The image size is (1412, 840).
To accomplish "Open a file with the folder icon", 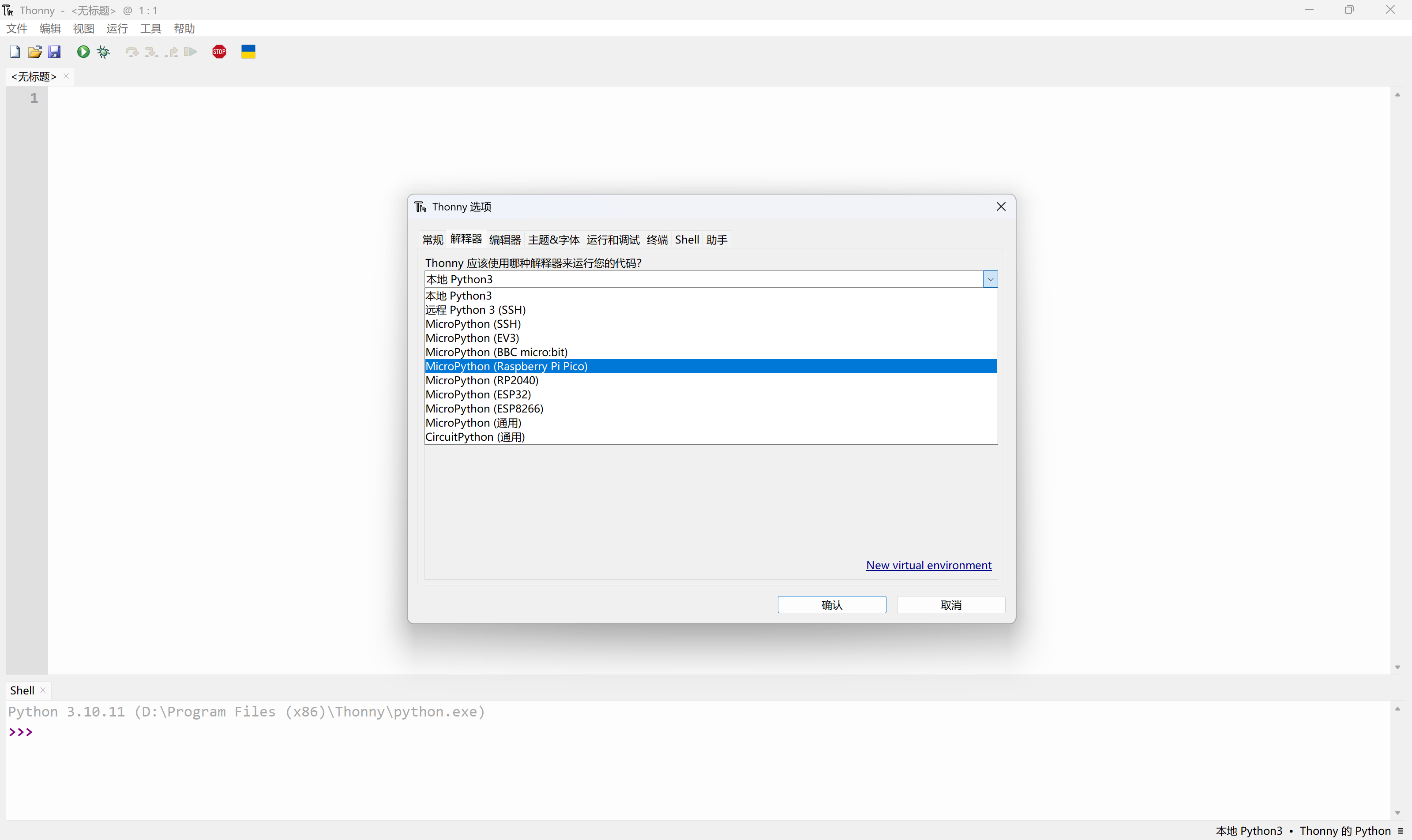I will pyautogui.click(x=34, y=52).
